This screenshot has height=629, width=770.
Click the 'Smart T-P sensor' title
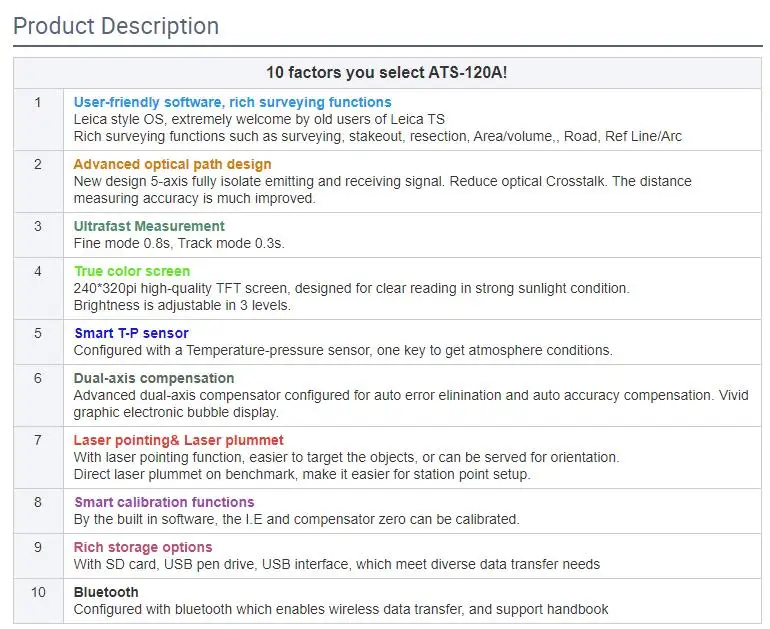pos(131,333)
